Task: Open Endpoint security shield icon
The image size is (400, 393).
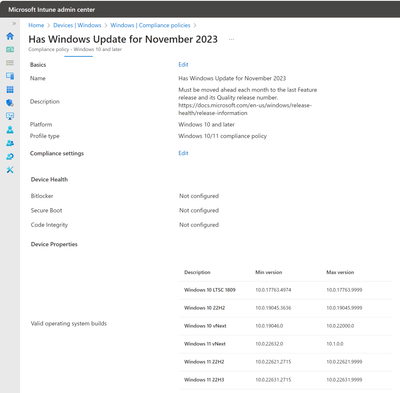Action: (10, 103)
